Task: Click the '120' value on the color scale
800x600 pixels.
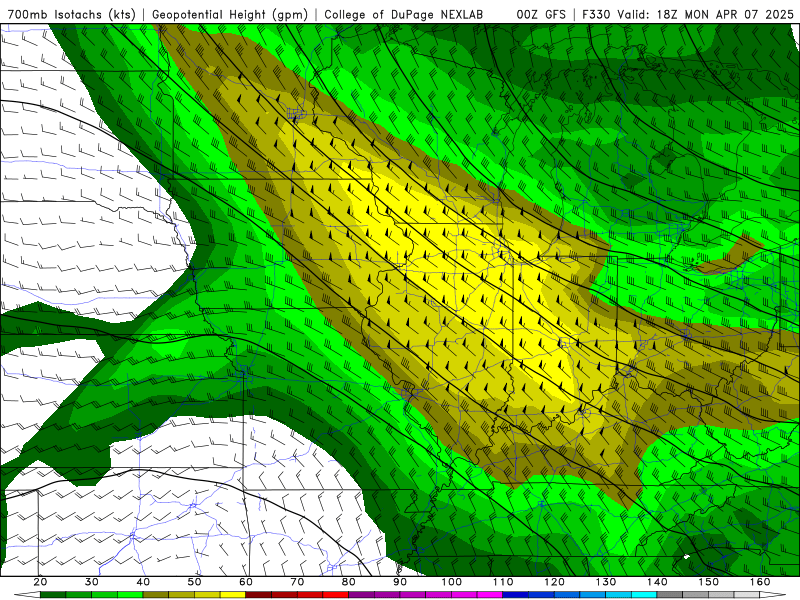Action: (555, 582)
